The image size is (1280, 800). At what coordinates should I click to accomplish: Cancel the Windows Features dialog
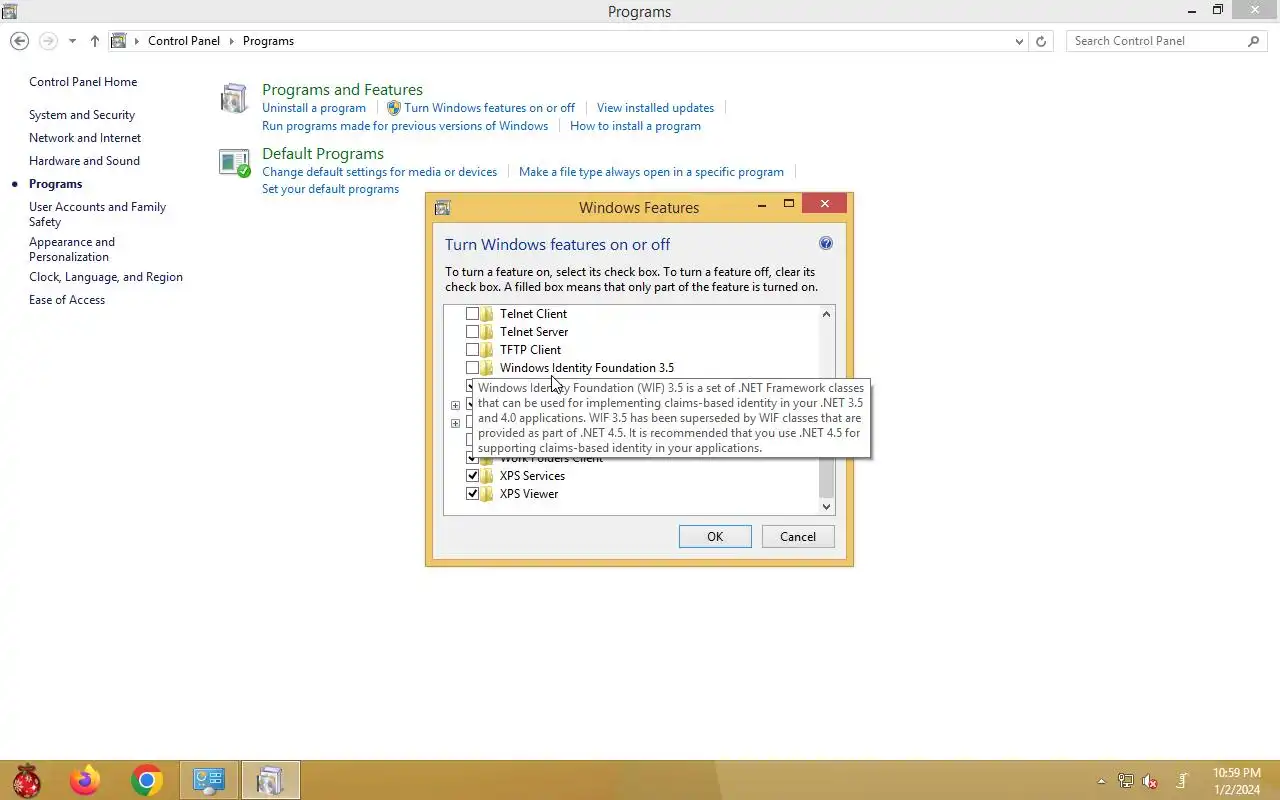pyautogui.click(x=798, y=537)
